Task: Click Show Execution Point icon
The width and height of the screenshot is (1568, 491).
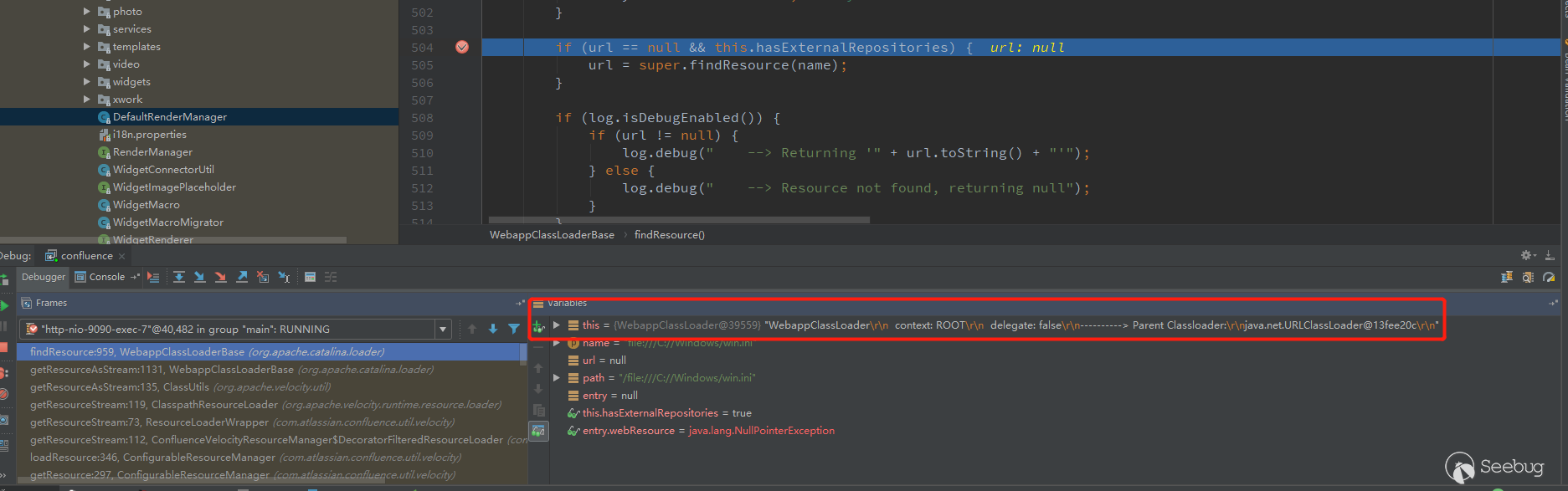Action: pos(153,277)
